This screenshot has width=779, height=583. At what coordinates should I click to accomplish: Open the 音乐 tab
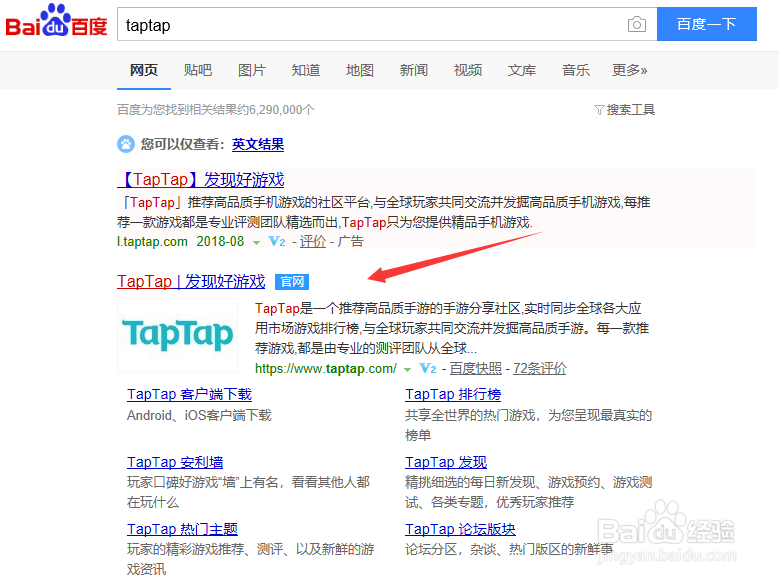click(576, 70)
